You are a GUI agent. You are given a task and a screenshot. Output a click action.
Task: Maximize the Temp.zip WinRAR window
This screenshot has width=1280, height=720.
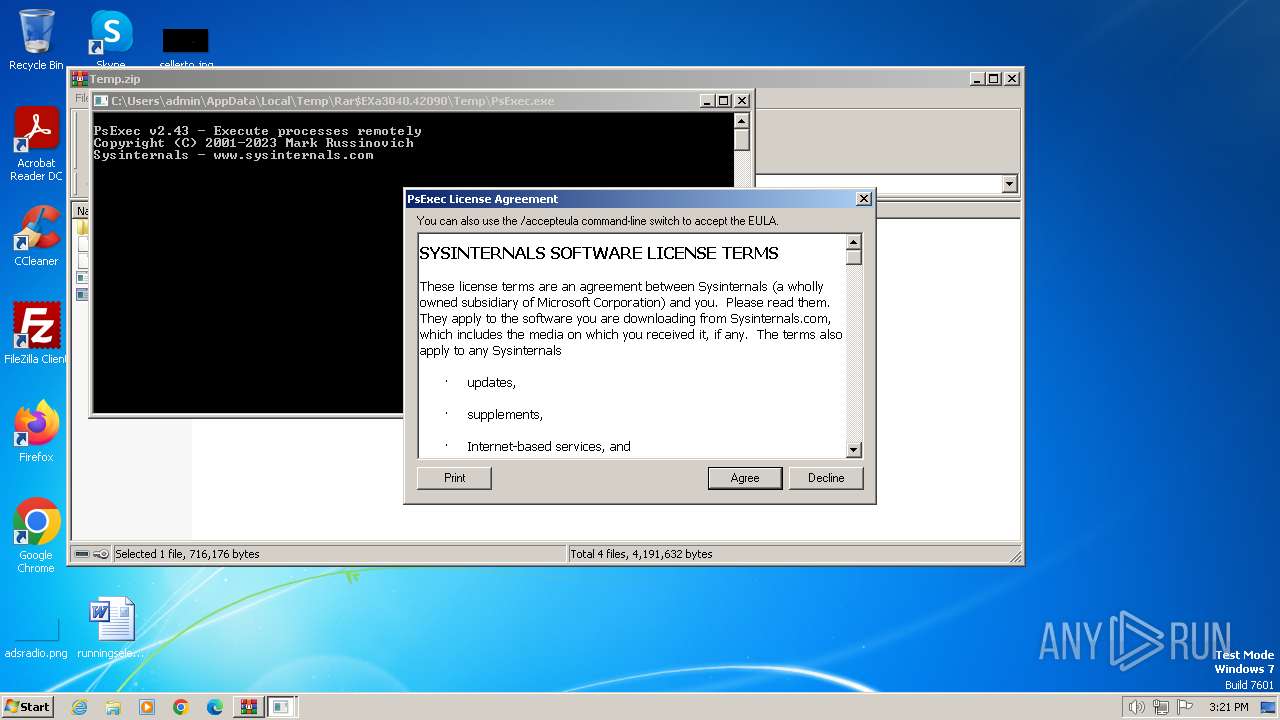pyautogui.click(x=994, y=79)
